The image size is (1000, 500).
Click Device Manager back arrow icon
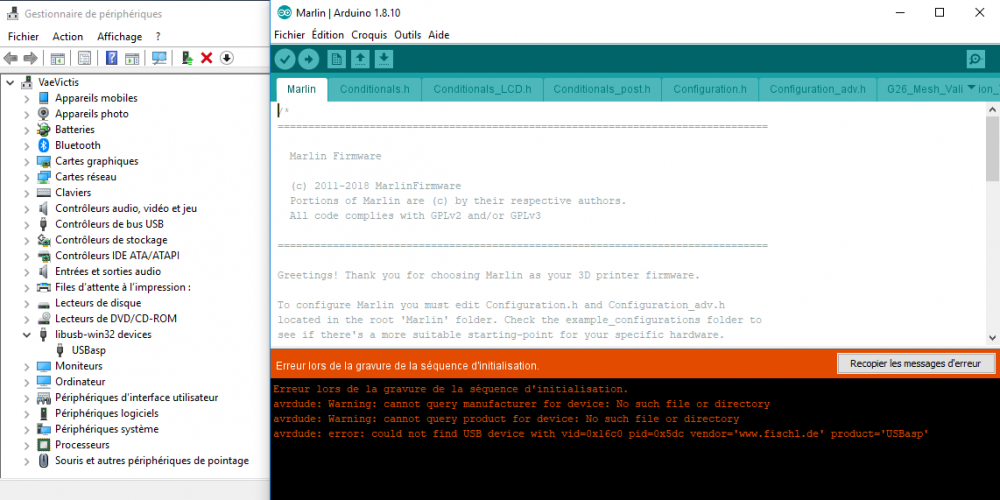[x=10, y=58]
